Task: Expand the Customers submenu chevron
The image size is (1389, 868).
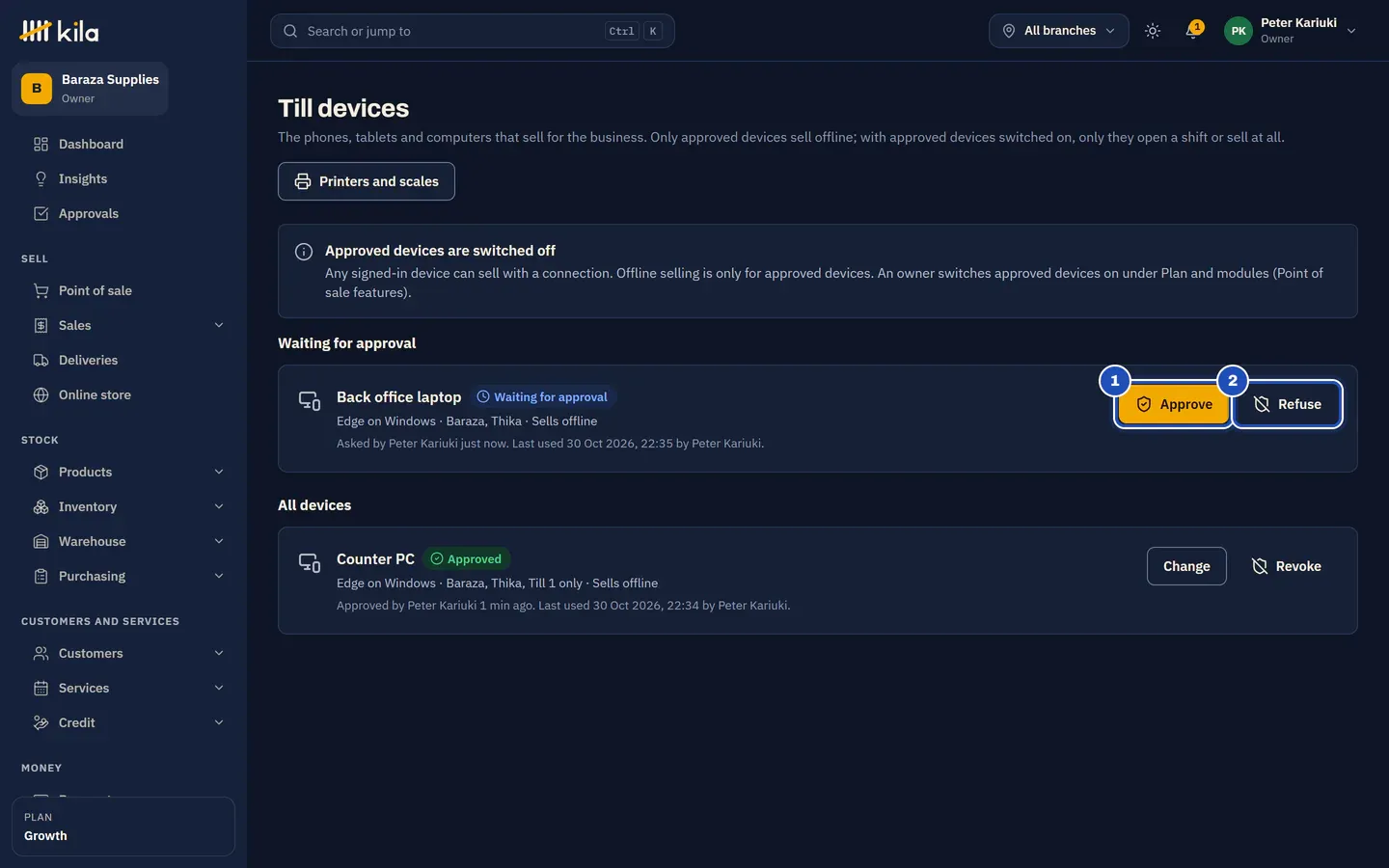Action: tap(219, 653)
